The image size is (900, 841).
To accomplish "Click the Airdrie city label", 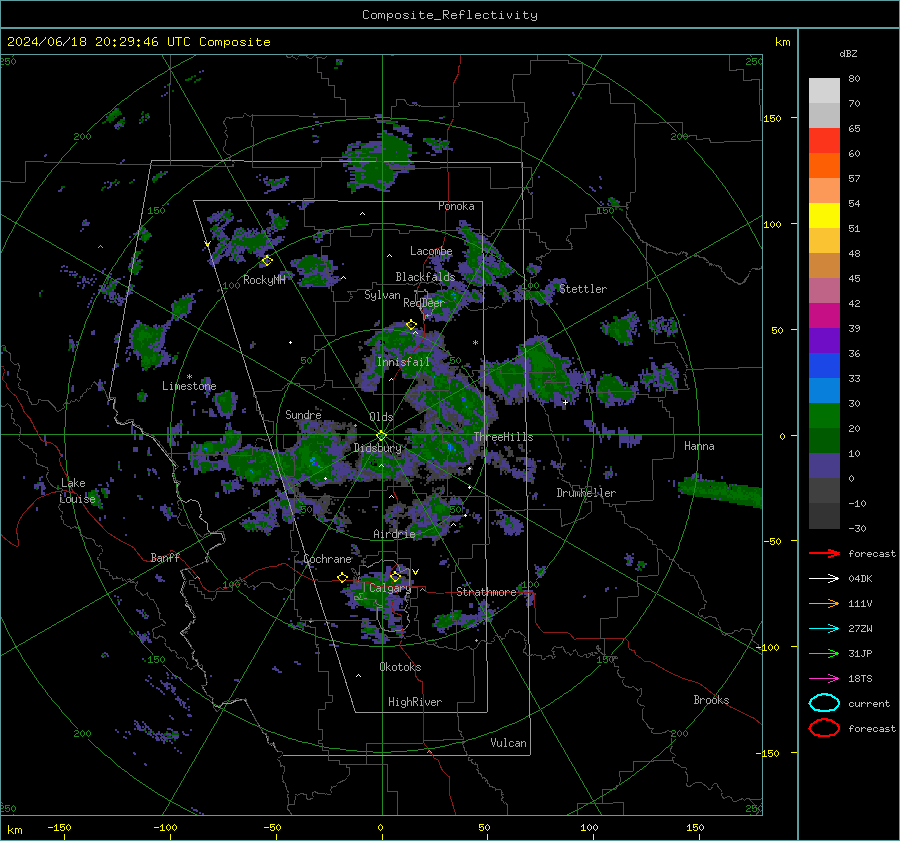I will [x=394, y=534].
